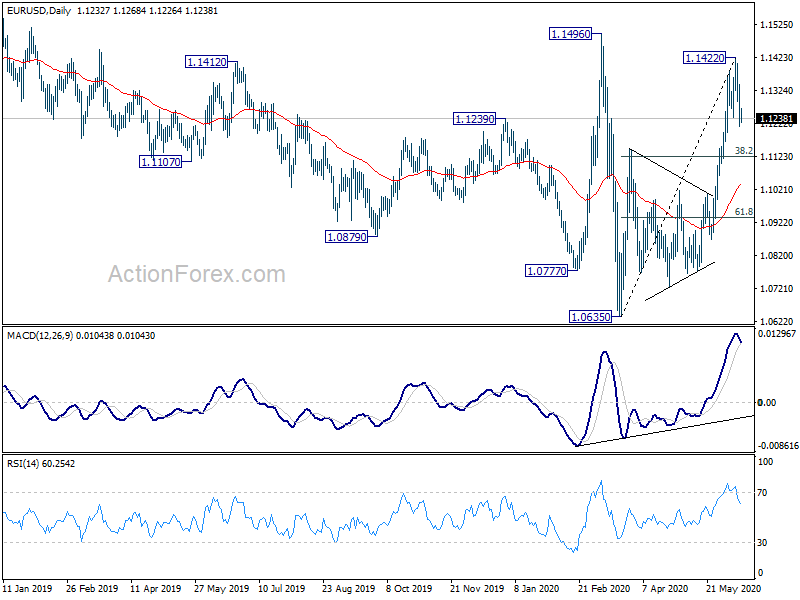Click the 1.08790 price label
800x600 pixels.
[346, 237]
